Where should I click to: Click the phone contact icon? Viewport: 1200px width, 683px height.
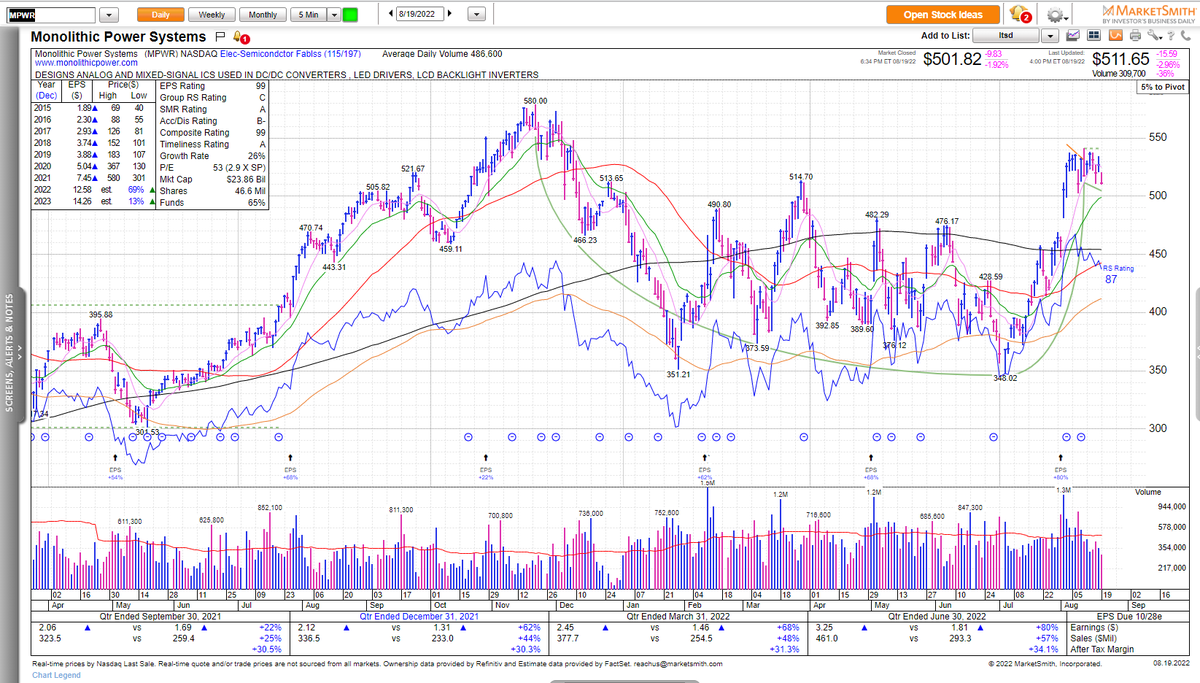1185,36
